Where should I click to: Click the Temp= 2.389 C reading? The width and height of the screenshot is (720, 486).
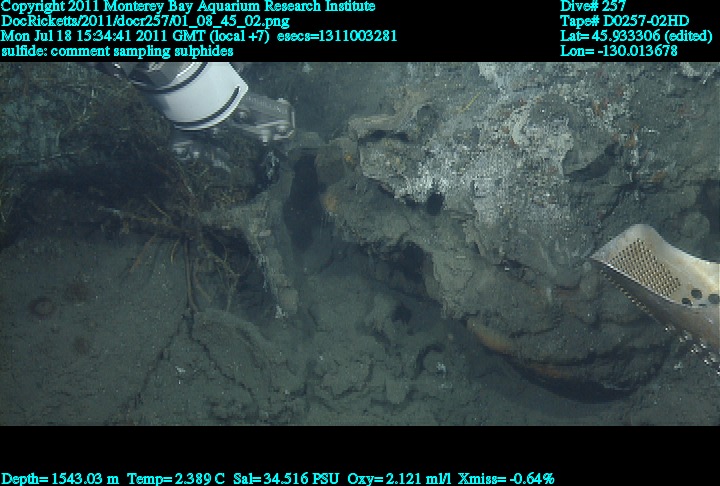[176, 479]
